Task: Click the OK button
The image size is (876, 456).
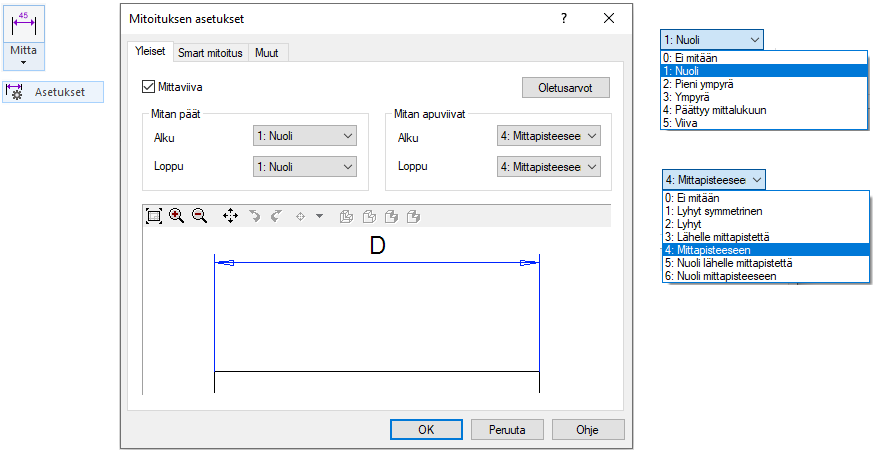Action: tap(426, 429)
